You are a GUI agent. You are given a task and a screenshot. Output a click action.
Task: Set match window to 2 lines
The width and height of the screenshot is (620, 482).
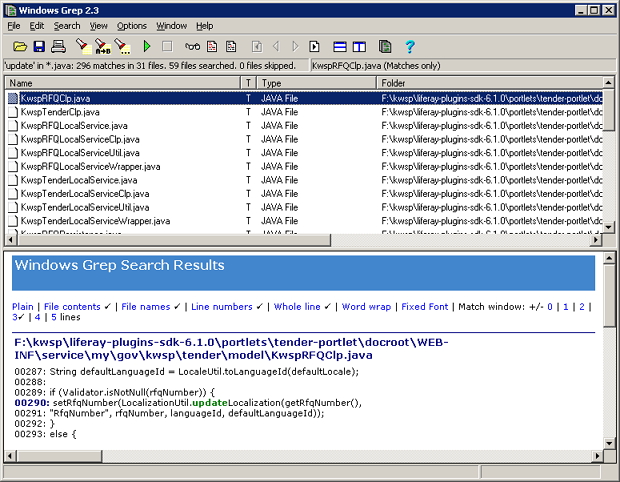(x=582, y=307)
